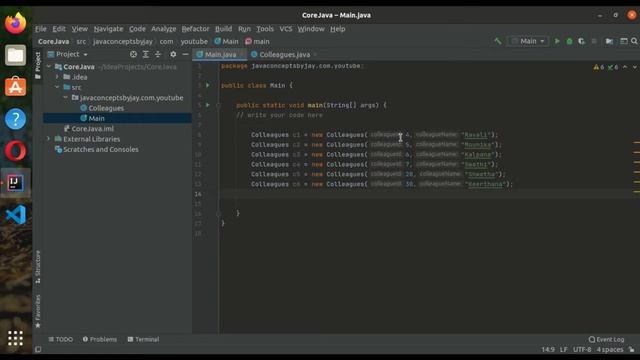
Task: Expand the .idea folder
Action: click(x=57, y=77)
